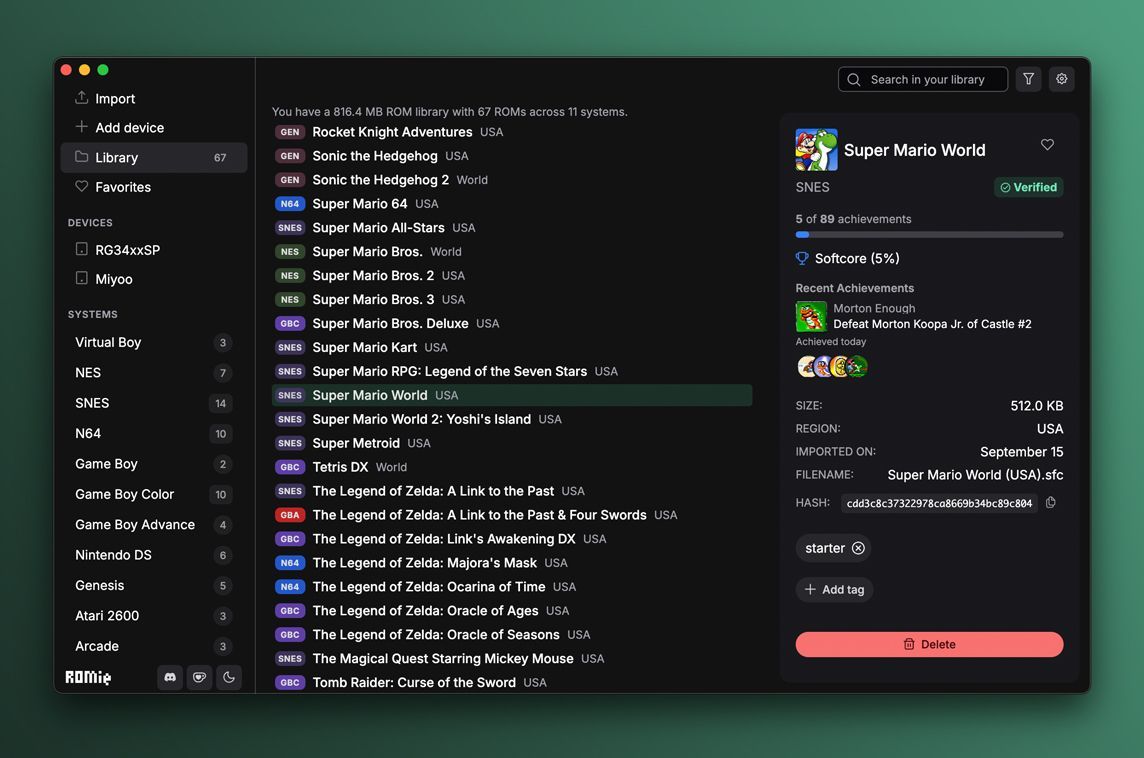This screenshot has width=1144, height=758.
Task: Add a tag to Super Mario World
Action: coord(834,589)
